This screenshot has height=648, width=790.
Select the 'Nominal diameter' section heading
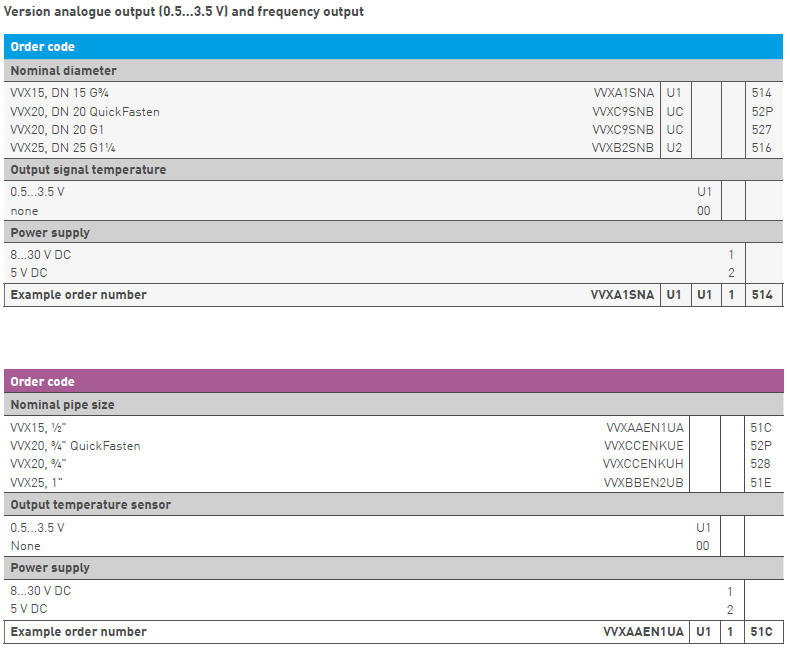[63, 71]
